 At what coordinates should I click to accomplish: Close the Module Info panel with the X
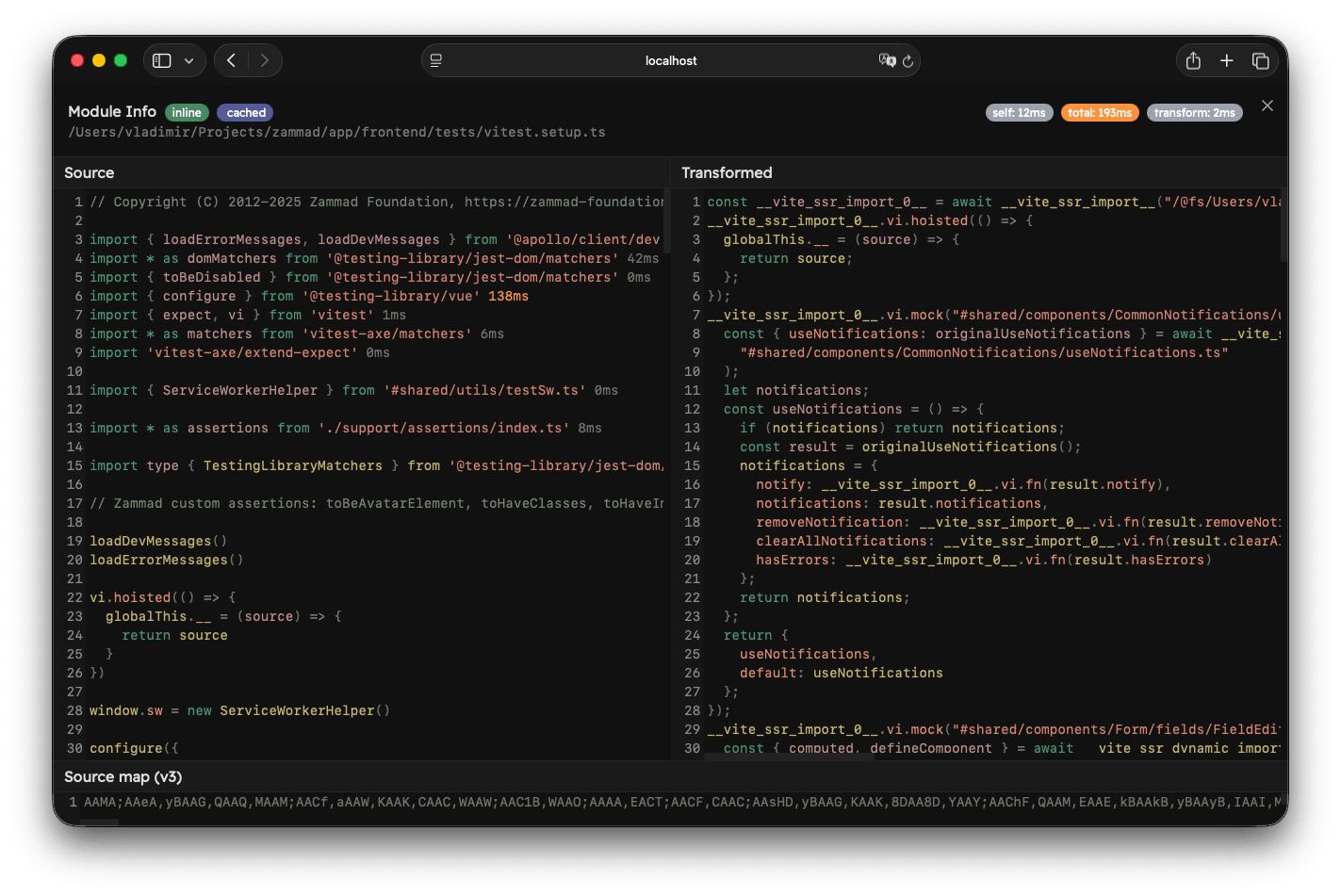pos(1267,106)
